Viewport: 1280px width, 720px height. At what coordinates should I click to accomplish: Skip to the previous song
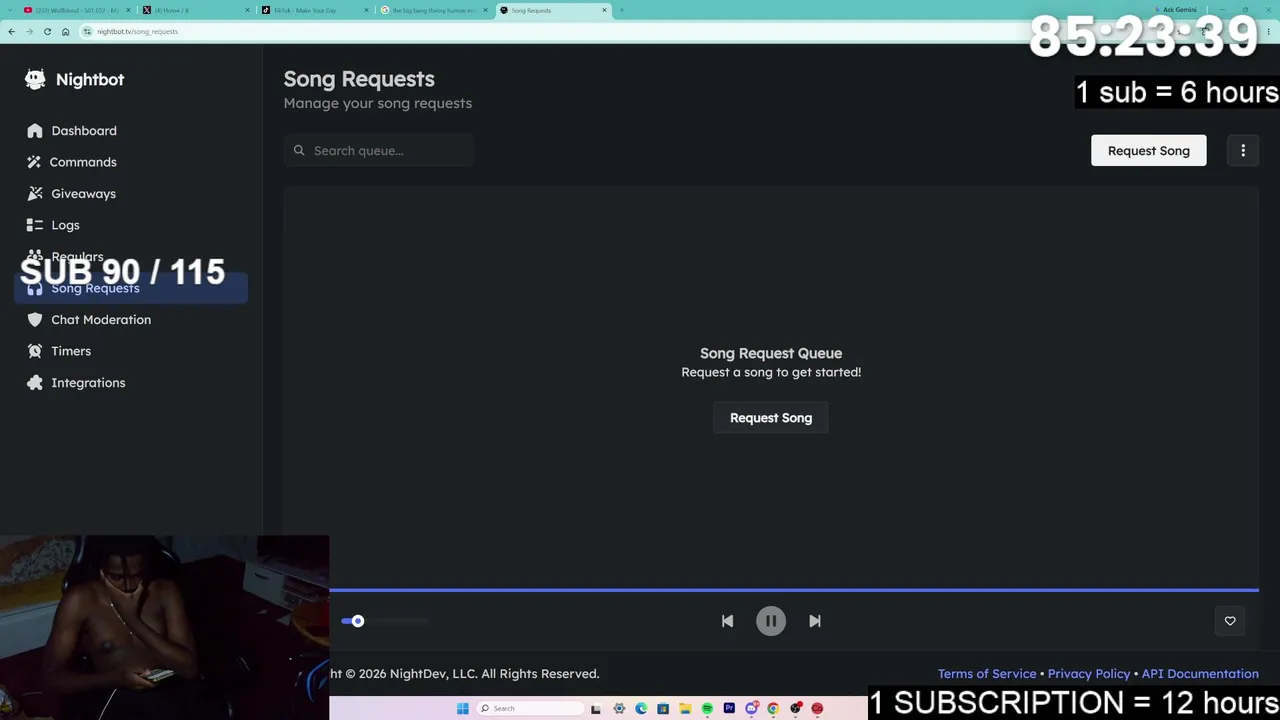pyautogui.click(x=727, y=621)
